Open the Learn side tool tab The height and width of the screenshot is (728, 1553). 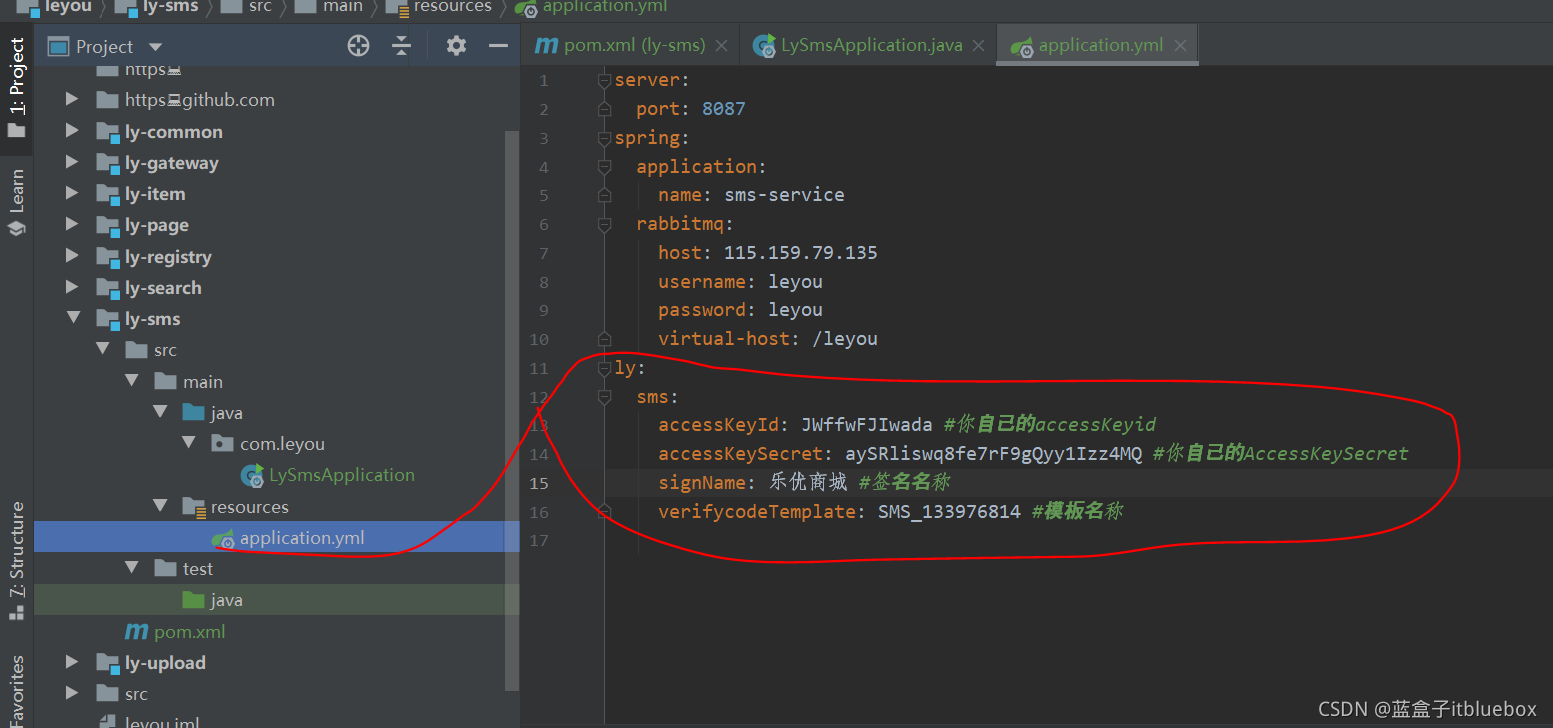(x=16, y=203)
